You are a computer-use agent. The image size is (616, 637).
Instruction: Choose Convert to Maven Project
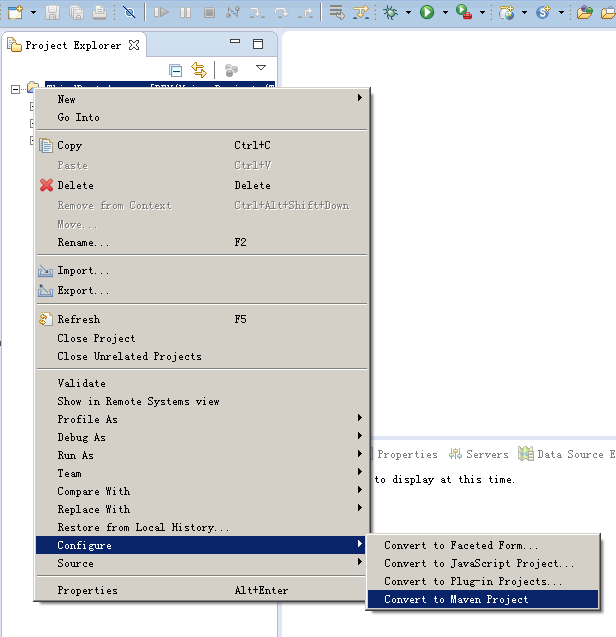(x=483, y=599)
